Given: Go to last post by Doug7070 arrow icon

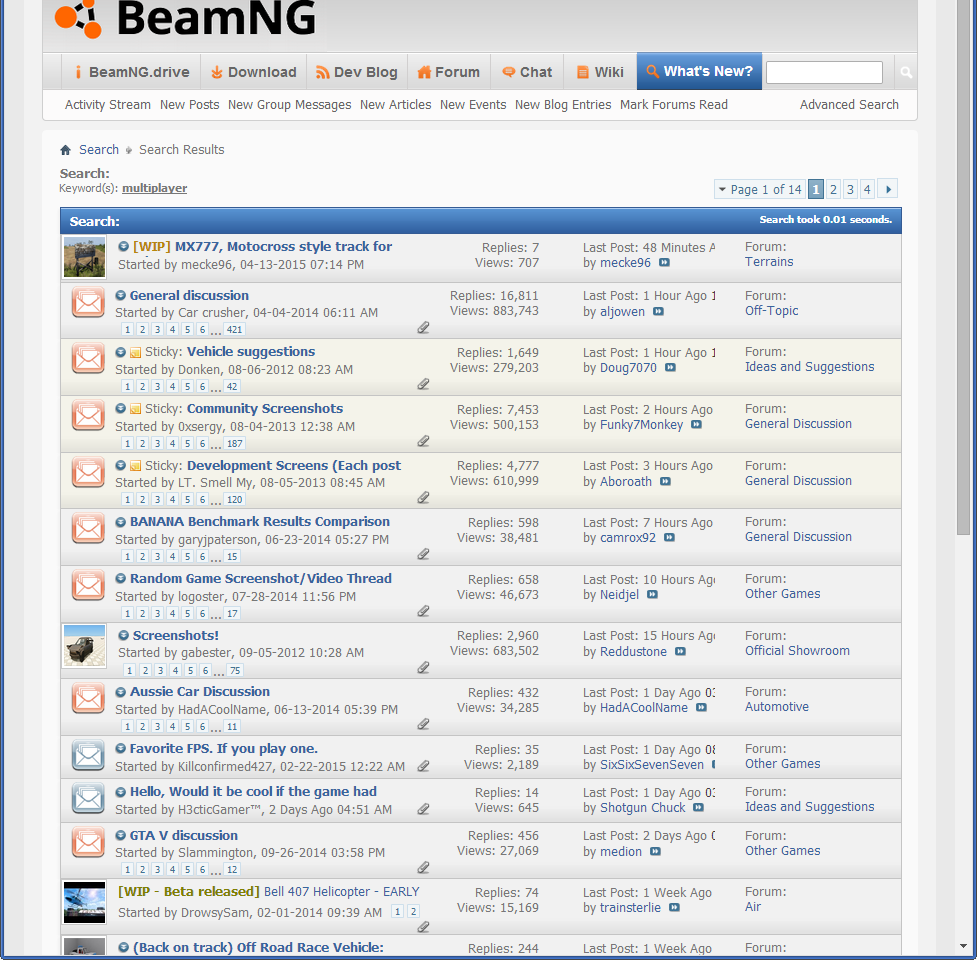Looking at the screenshot, I should click(x=670, y=368).
